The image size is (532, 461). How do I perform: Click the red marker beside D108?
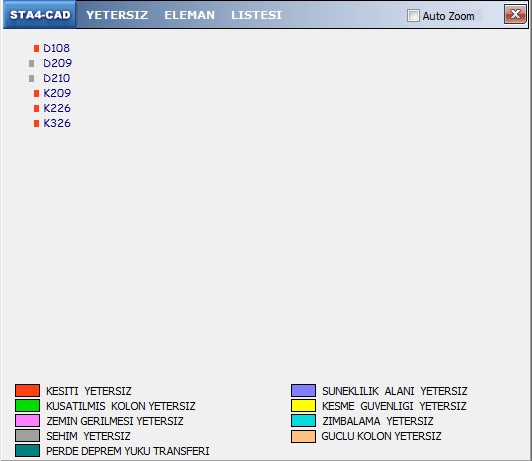[x=36, y=49]
